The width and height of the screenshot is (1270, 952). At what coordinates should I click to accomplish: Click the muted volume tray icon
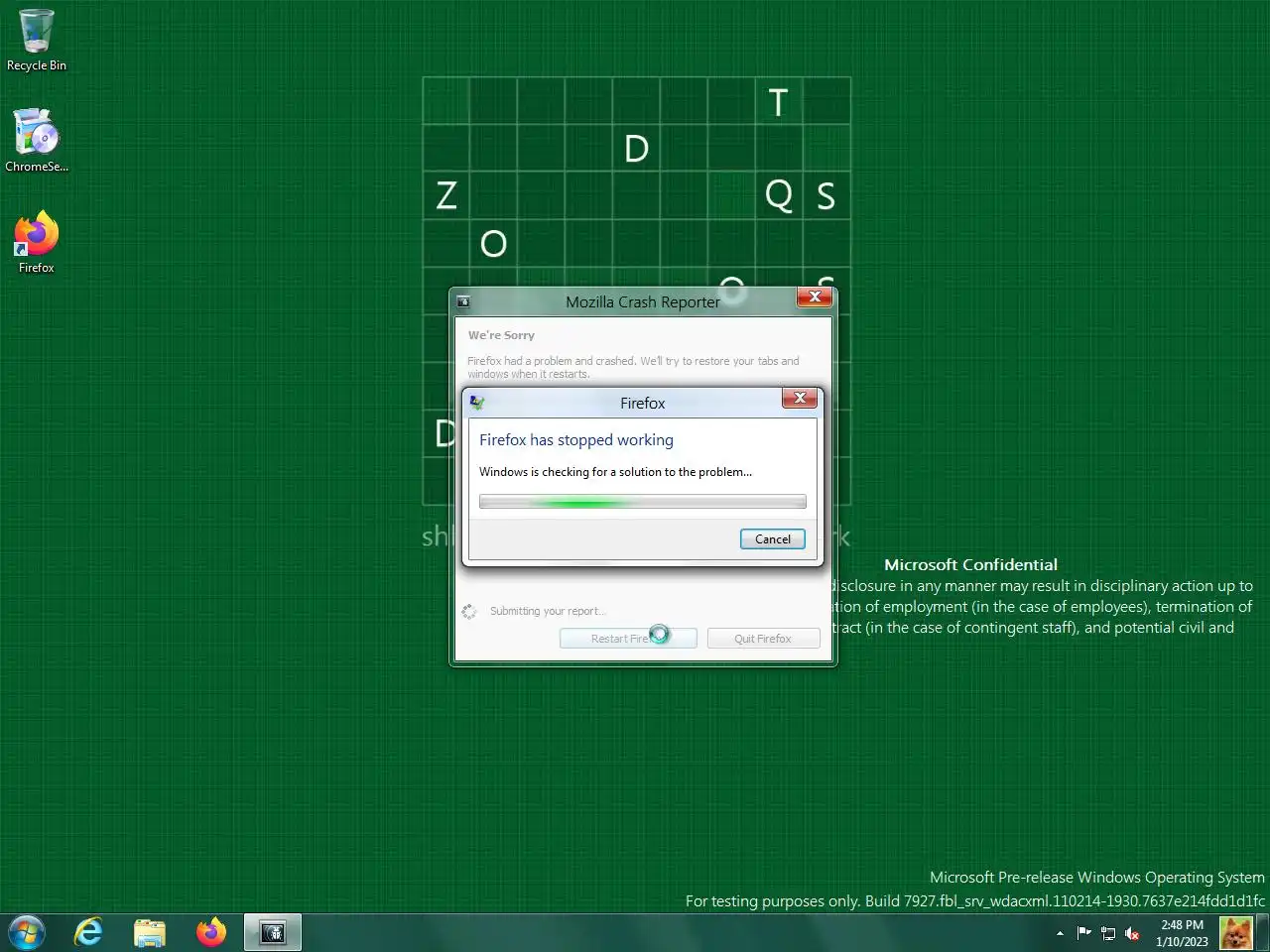point(1132,933)
